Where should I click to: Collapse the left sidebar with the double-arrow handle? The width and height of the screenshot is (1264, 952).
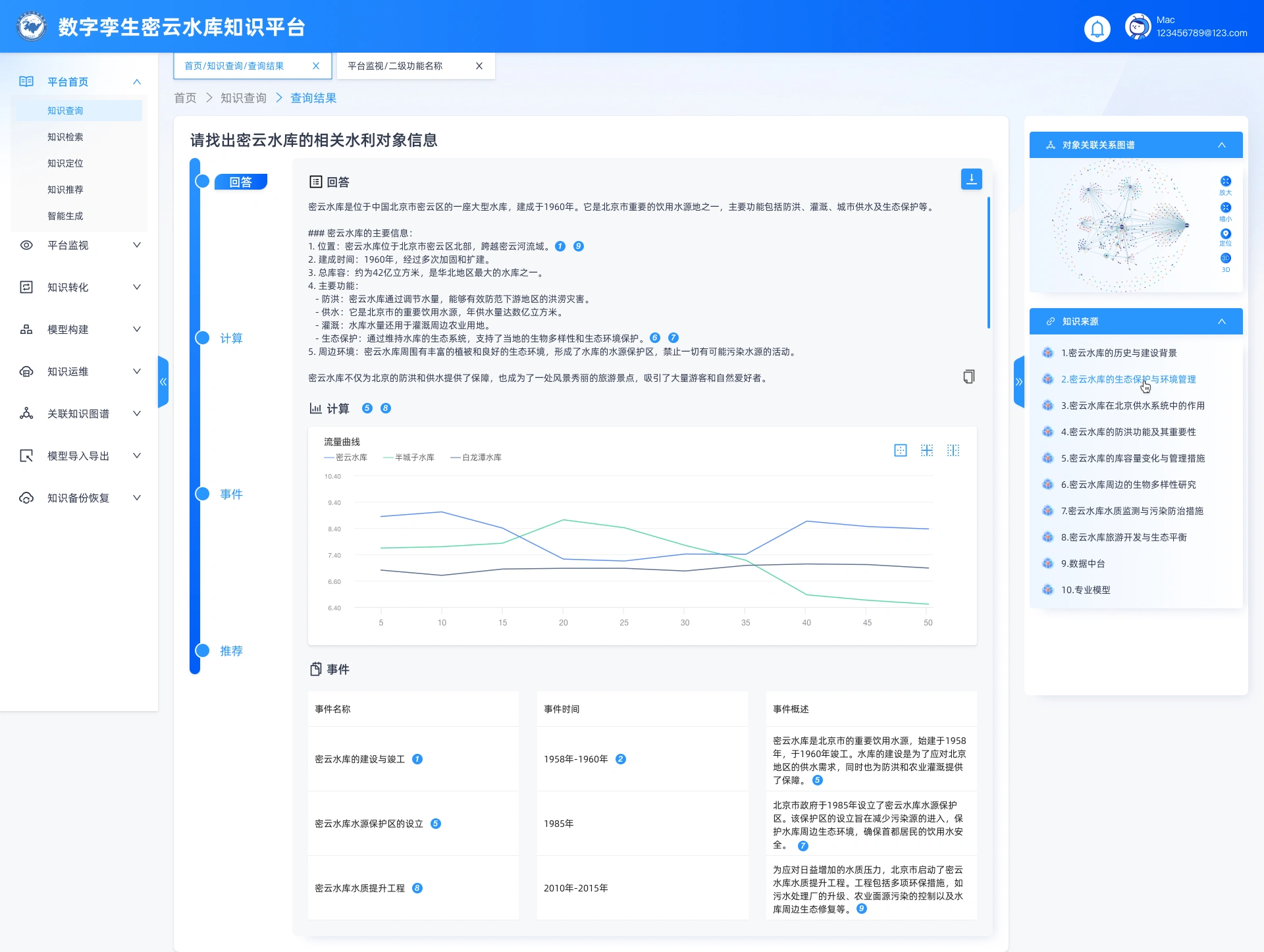coord(163,382)
